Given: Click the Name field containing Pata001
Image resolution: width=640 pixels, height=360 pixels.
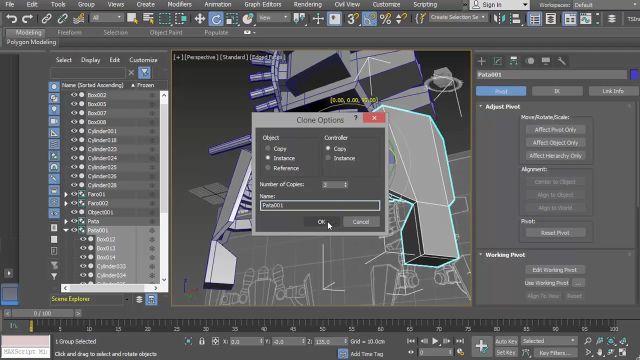Looking at the screenshot, I should click(320, 205).
